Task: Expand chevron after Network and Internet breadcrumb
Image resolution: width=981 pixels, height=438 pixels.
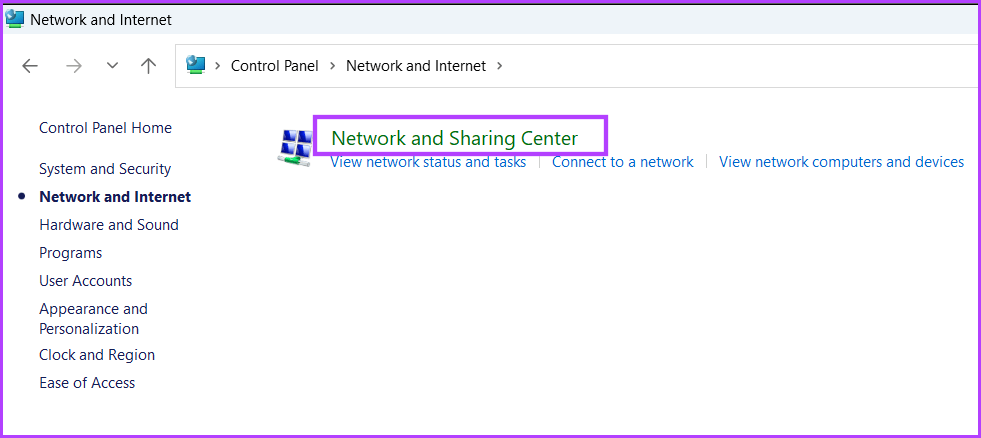Action: pyautogui.click(x=499, y=66)
